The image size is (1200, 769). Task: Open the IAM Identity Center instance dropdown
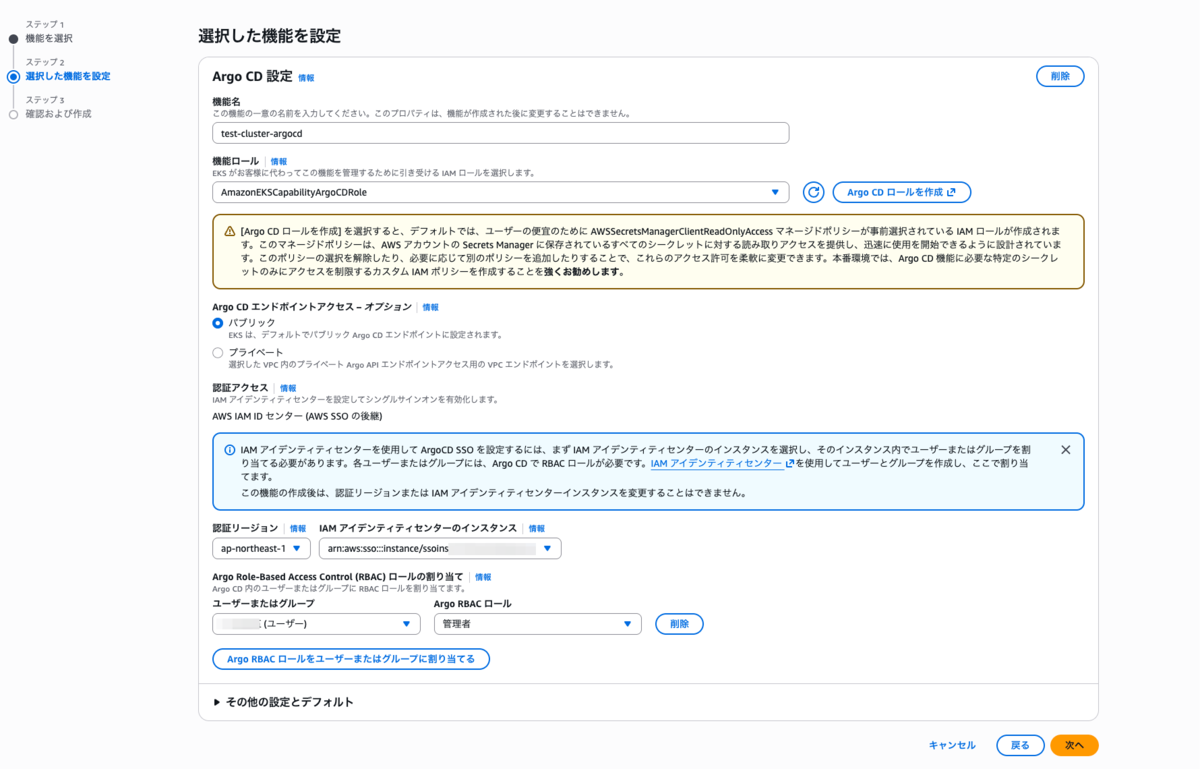(440, 548)
